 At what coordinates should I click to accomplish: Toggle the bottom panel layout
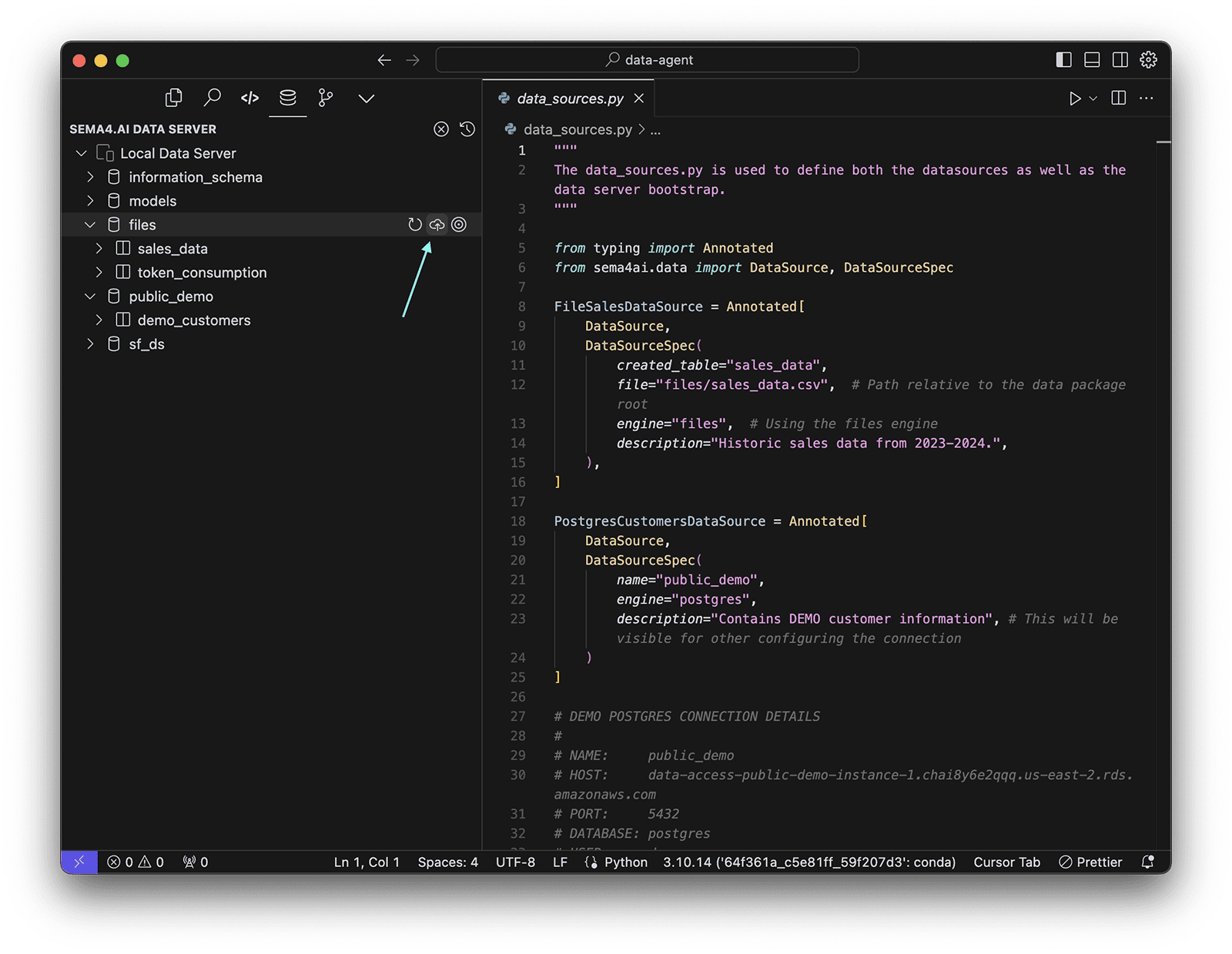(1092, 60)
